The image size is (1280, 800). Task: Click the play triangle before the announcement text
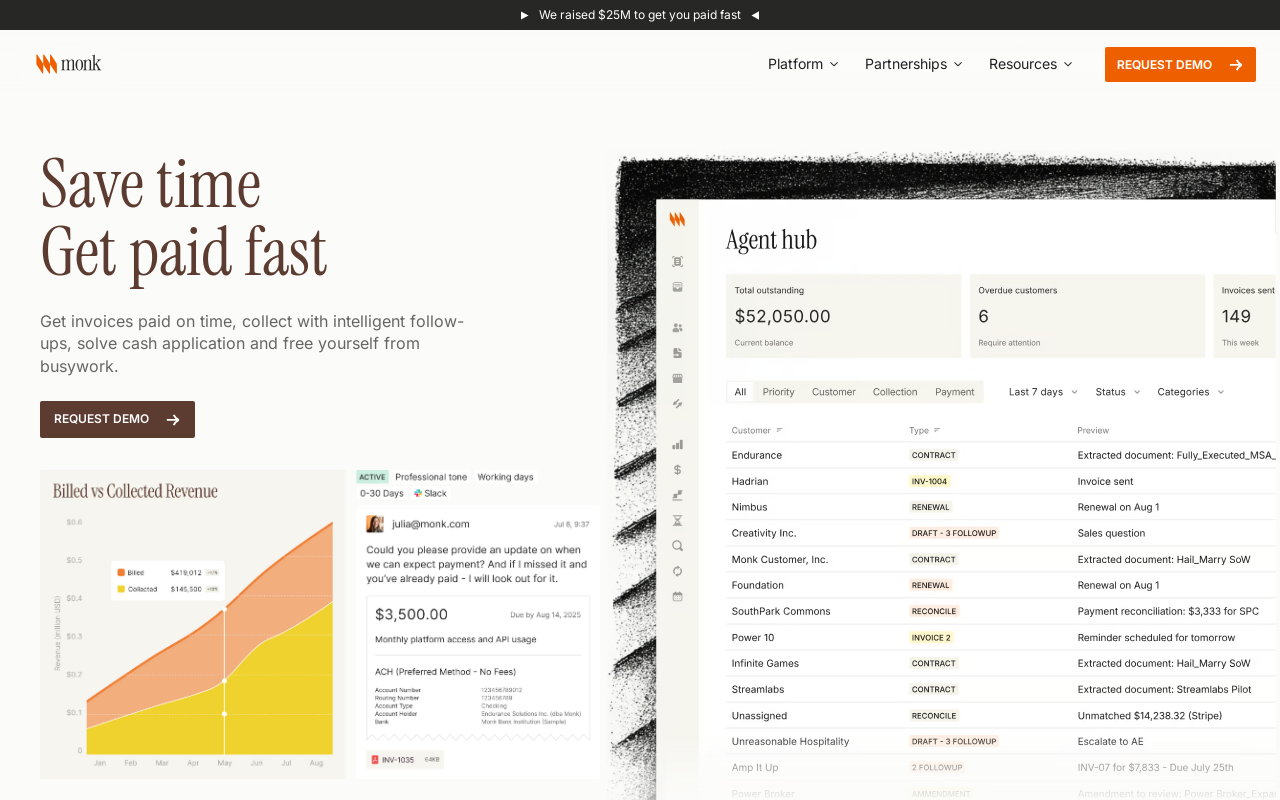(x=525, y=15)
